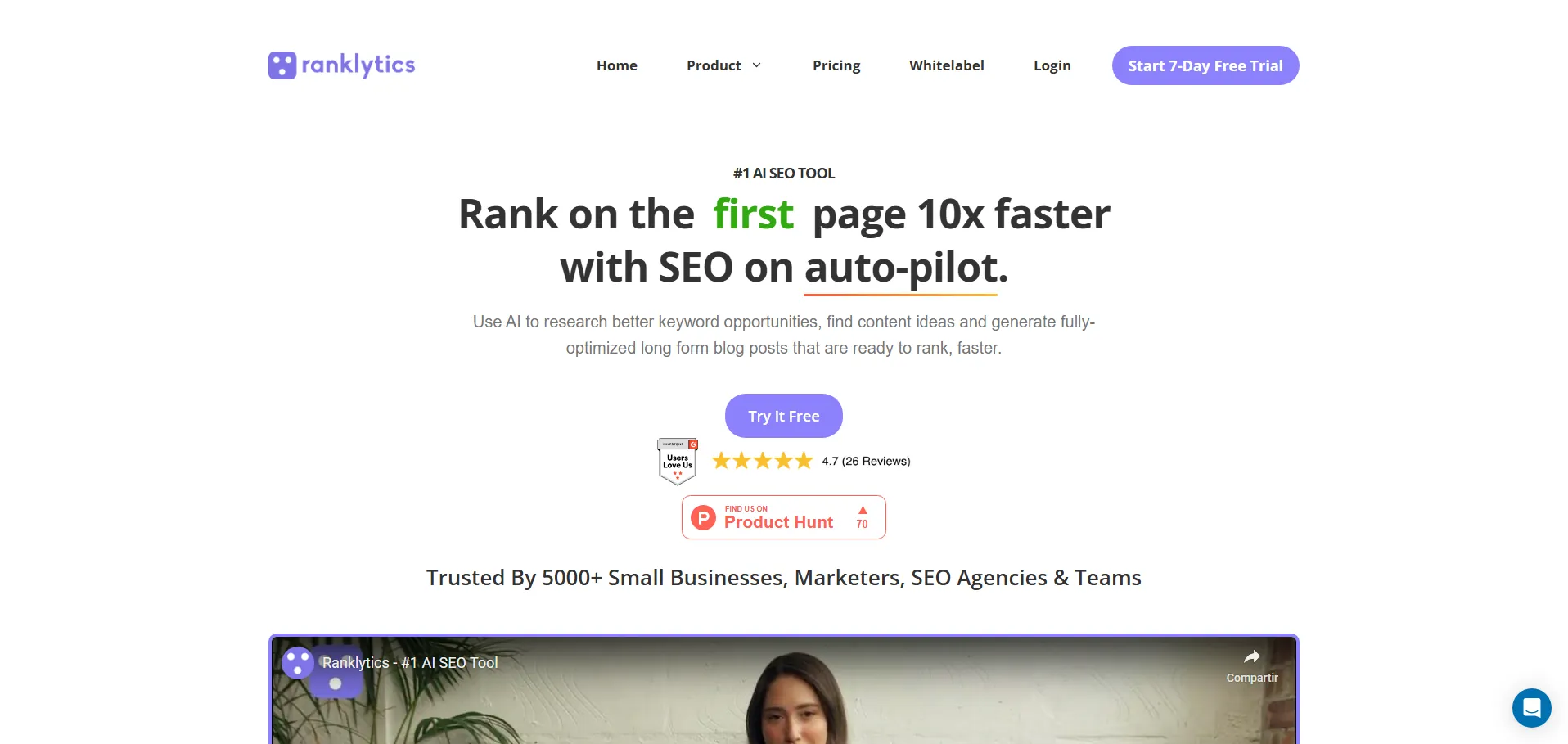
Task: Click the Try it Free button
Action: coord(784,416)
